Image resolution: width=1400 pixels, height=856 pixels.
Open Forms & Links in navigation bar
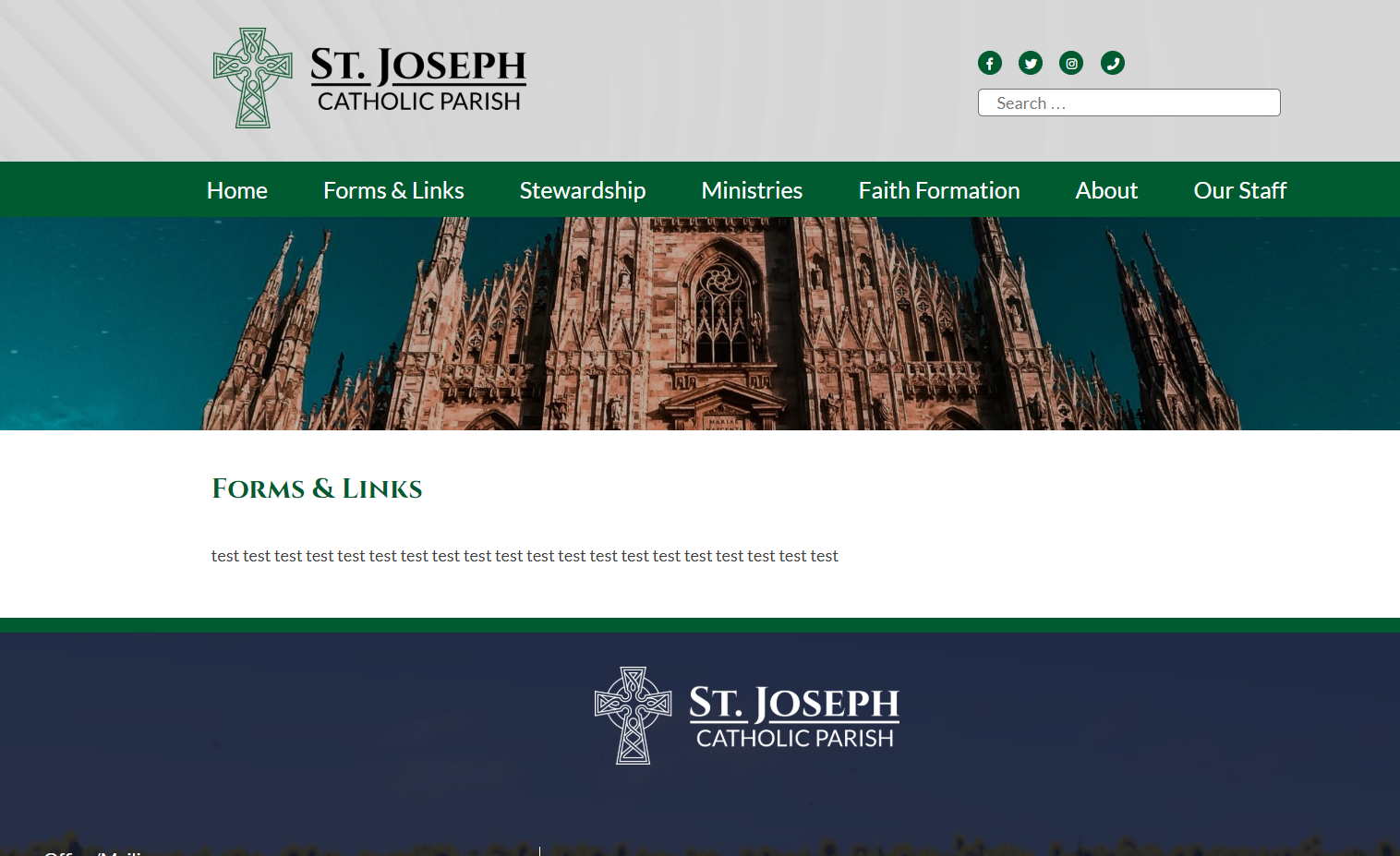coord(393,190)
